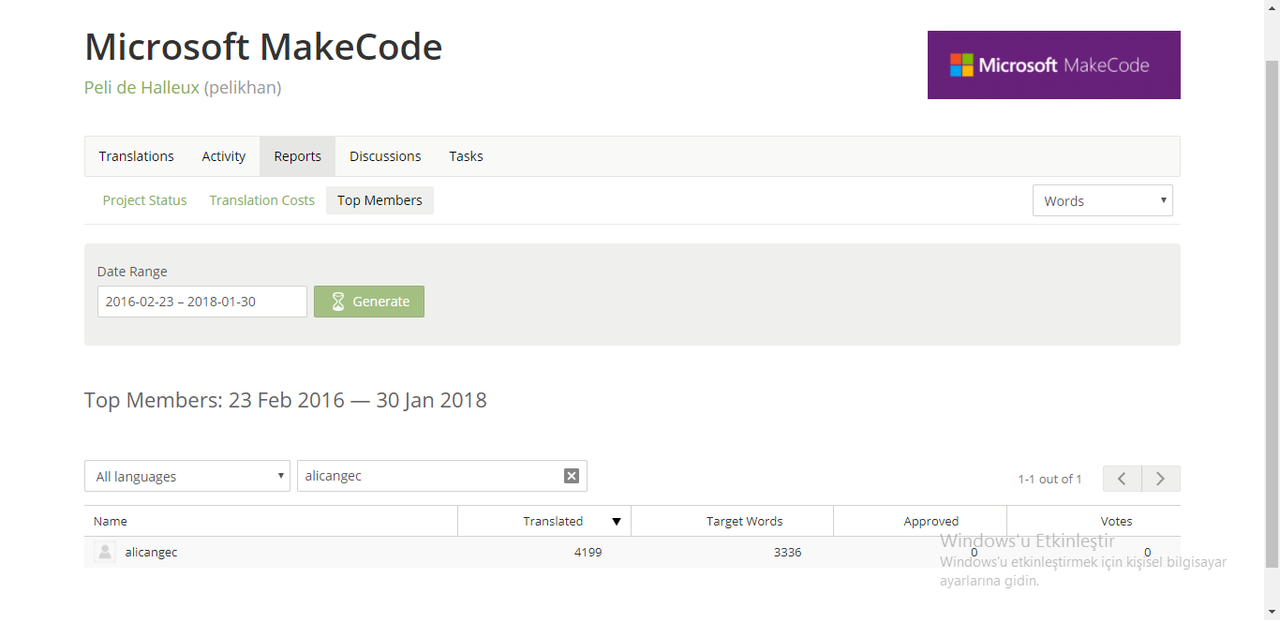Click the Microsoft MakeCode logo banner
Viewport: 1280px width, 620px height.
pos(1054,65)
